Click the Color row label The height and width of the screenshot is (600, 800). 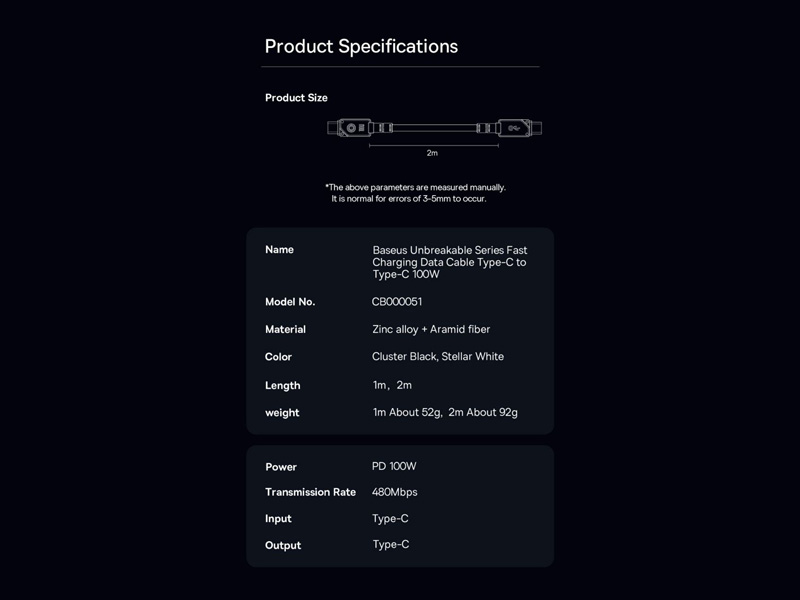[278, 357]
